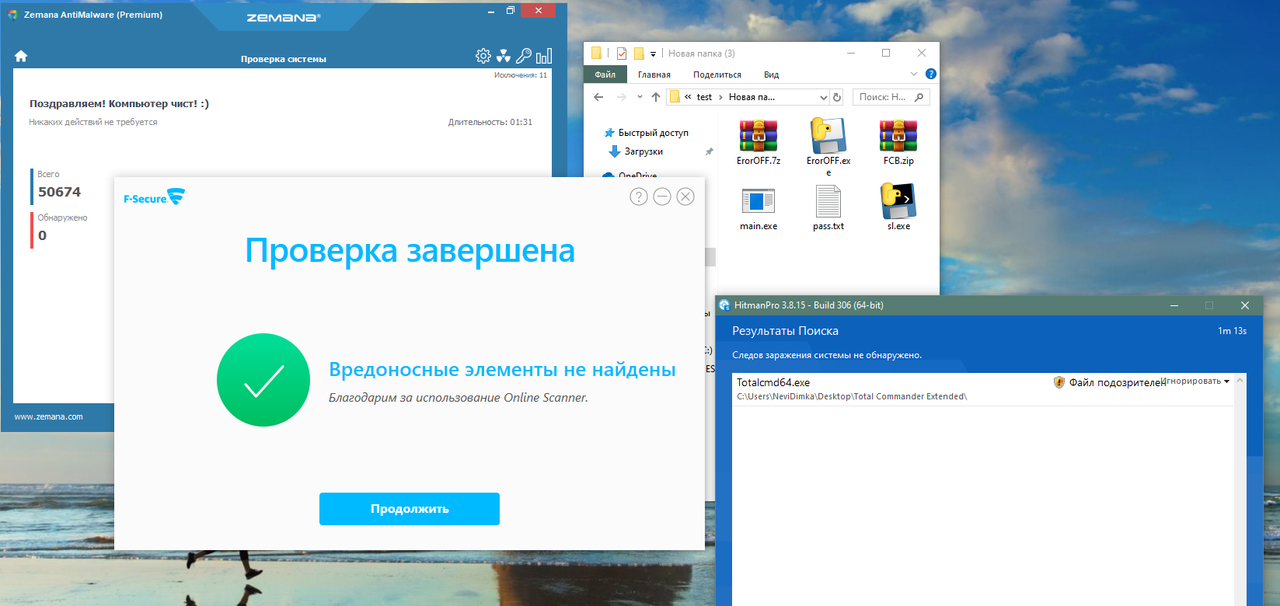
Task: Minimize the F-Secure scanner dialog
Action: coord(662,197)
